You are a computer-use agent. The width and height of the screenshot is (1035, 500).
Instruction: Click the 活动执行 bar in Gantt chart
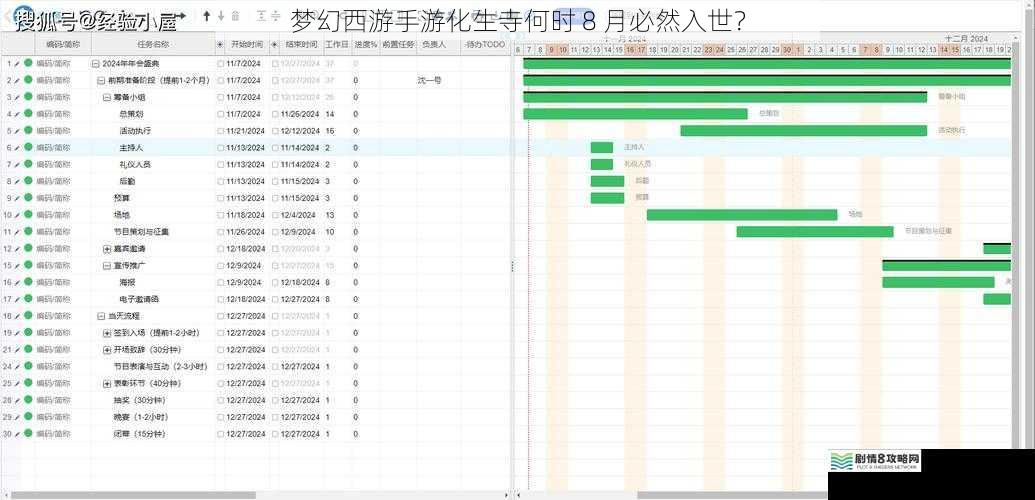(x=803, y=131)
